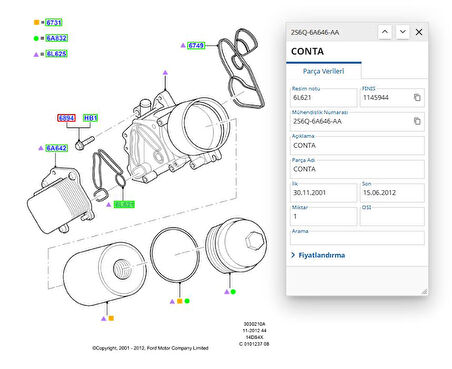Go to previous part with up arrow

coord(385,32)
